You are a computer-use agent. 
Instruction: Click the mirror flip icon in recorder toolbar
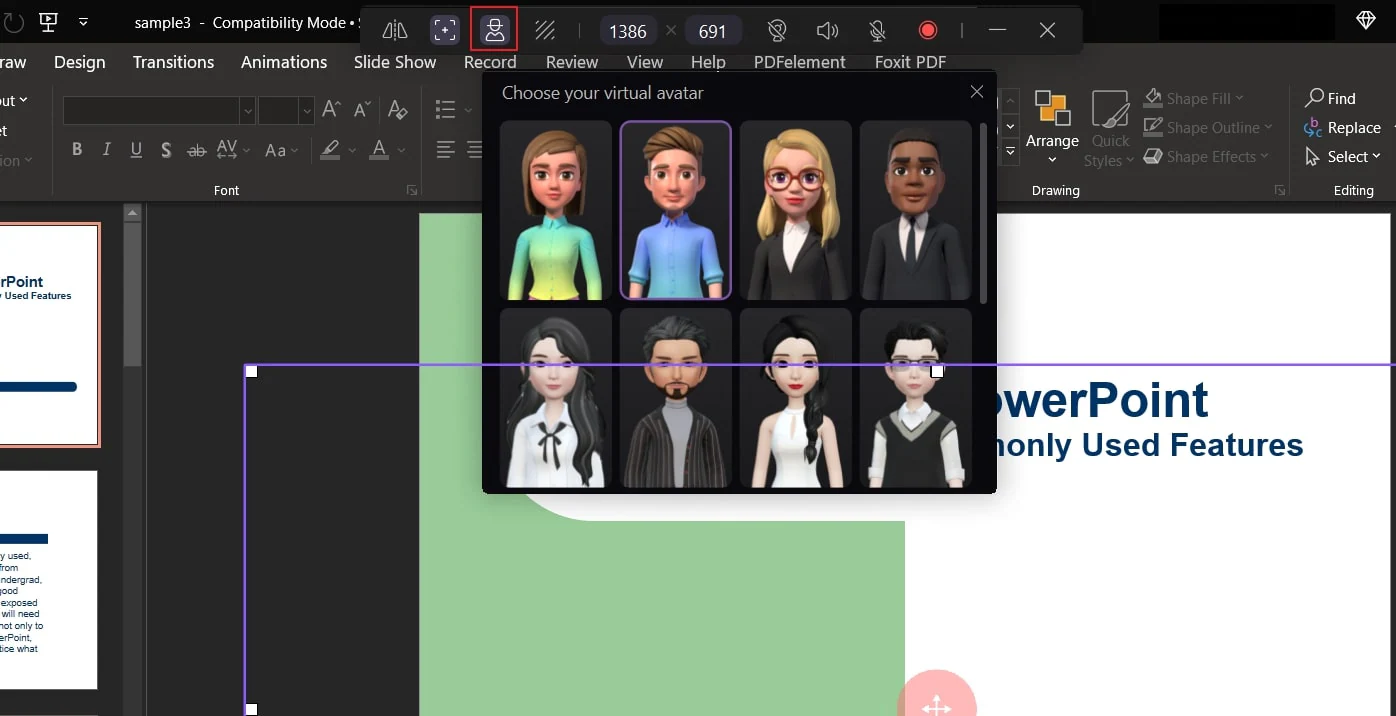click(x=395, y=30)
